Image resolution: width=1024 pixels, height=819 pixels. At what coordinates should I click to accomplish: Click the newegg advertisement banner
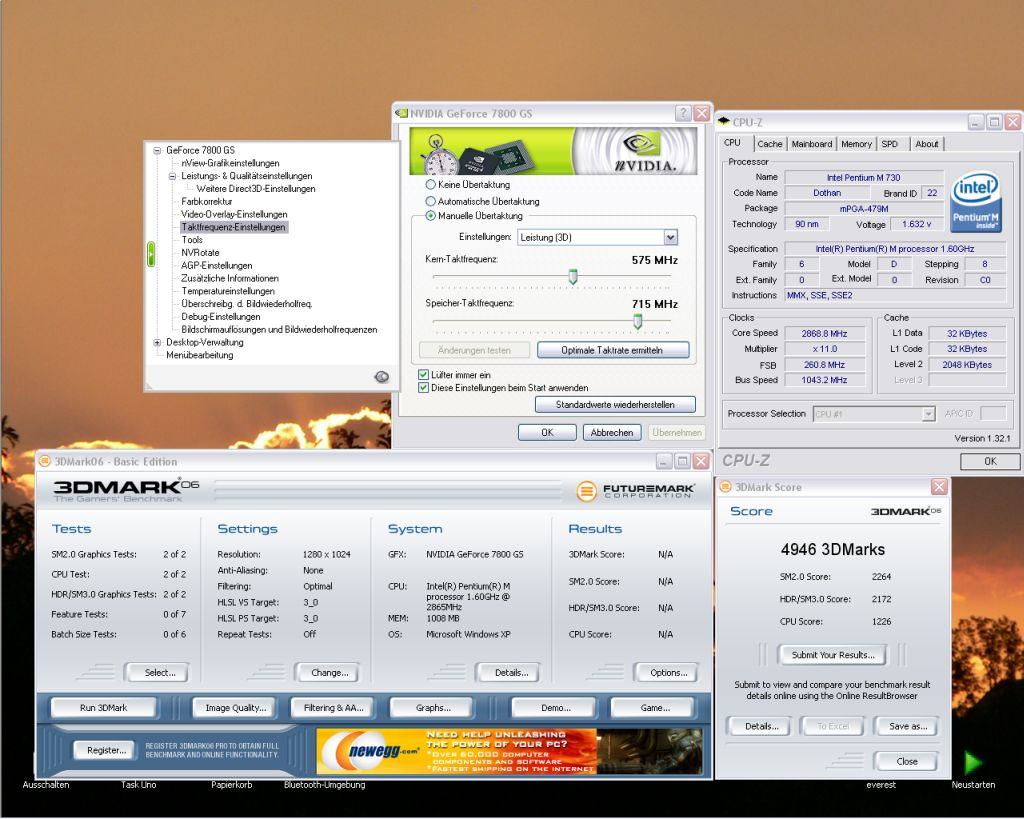tap(509, 752)
